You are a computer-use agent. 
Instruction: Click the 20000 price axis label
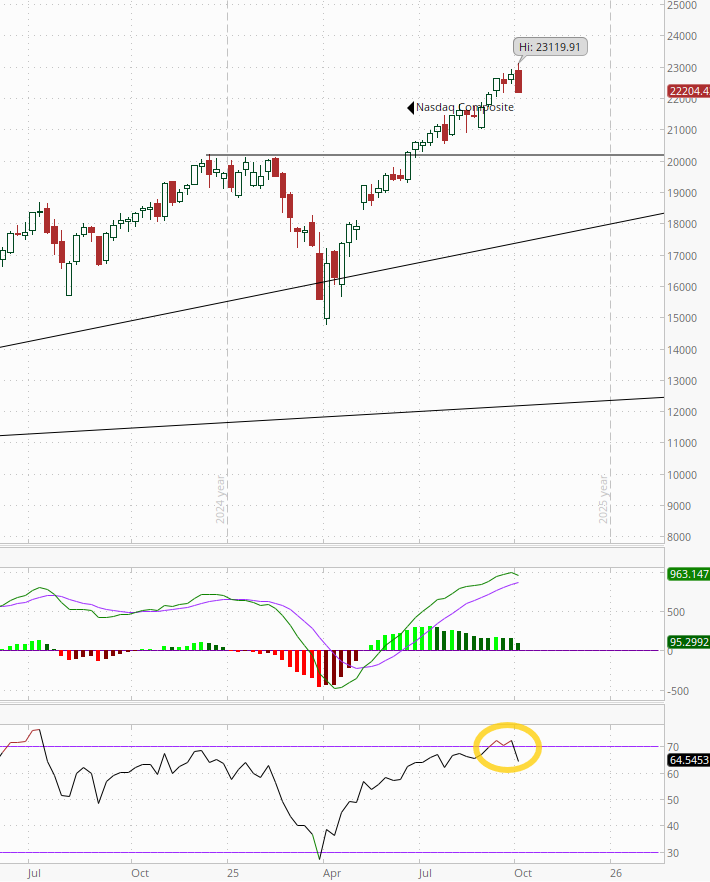tap(682, 162)
